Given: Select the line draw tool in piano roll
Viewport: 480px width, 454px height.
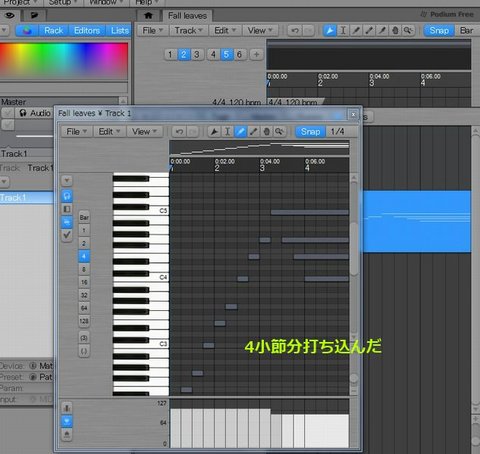Looking at the screenshot, I should tap(253, 132).
